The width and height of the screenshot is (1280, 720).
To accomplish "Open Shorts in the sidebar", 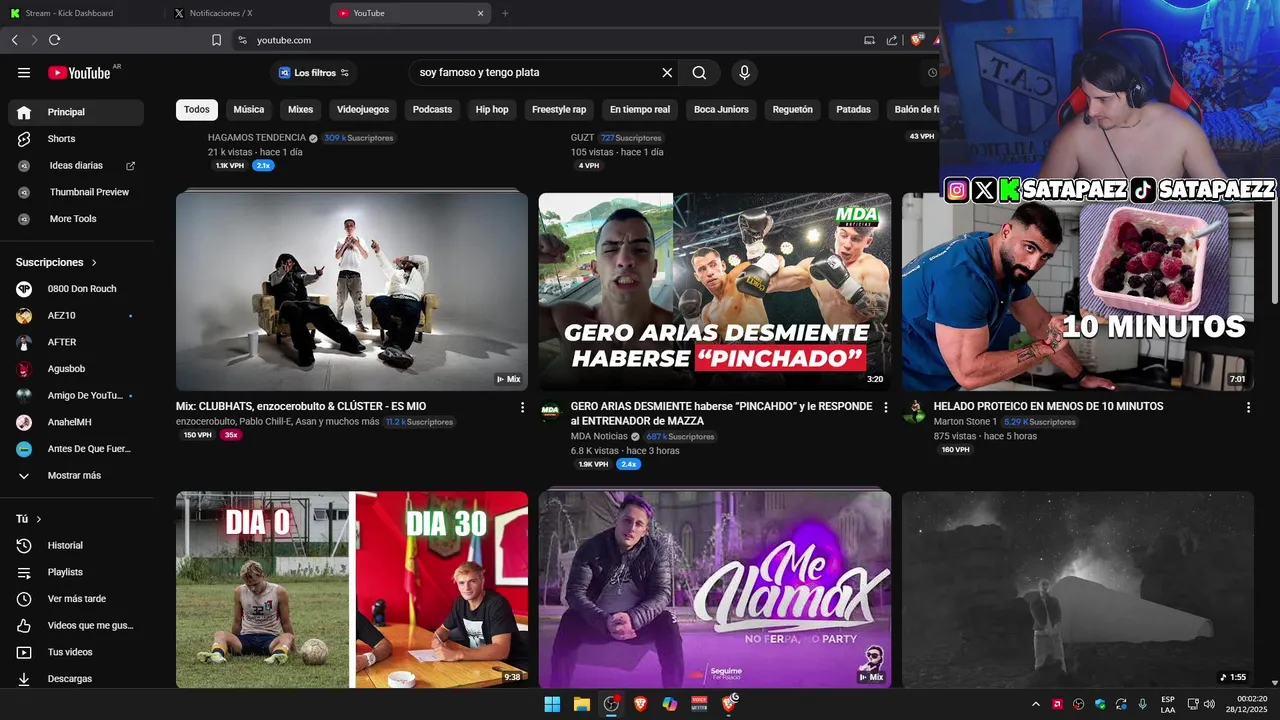I will coord(76,139).
